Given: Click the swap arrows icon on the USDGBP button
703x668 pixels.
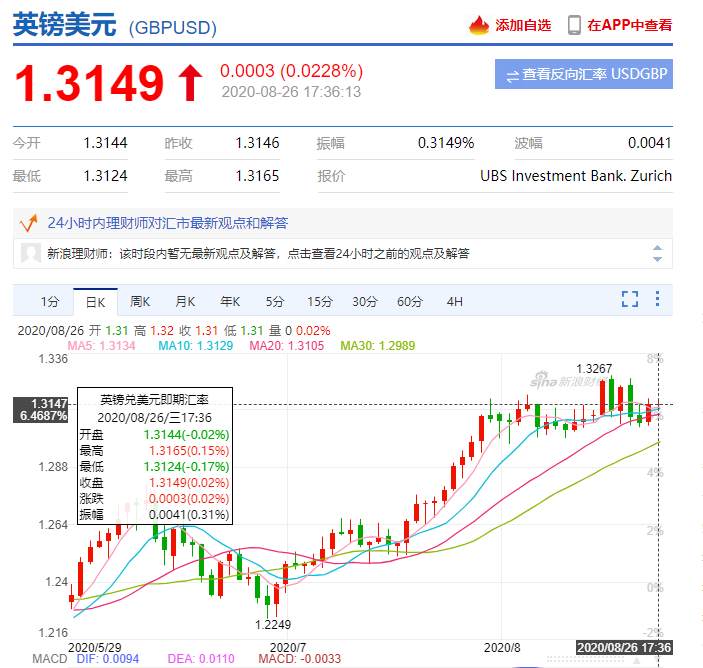Looking at the screenshot, I should [512, 75].
